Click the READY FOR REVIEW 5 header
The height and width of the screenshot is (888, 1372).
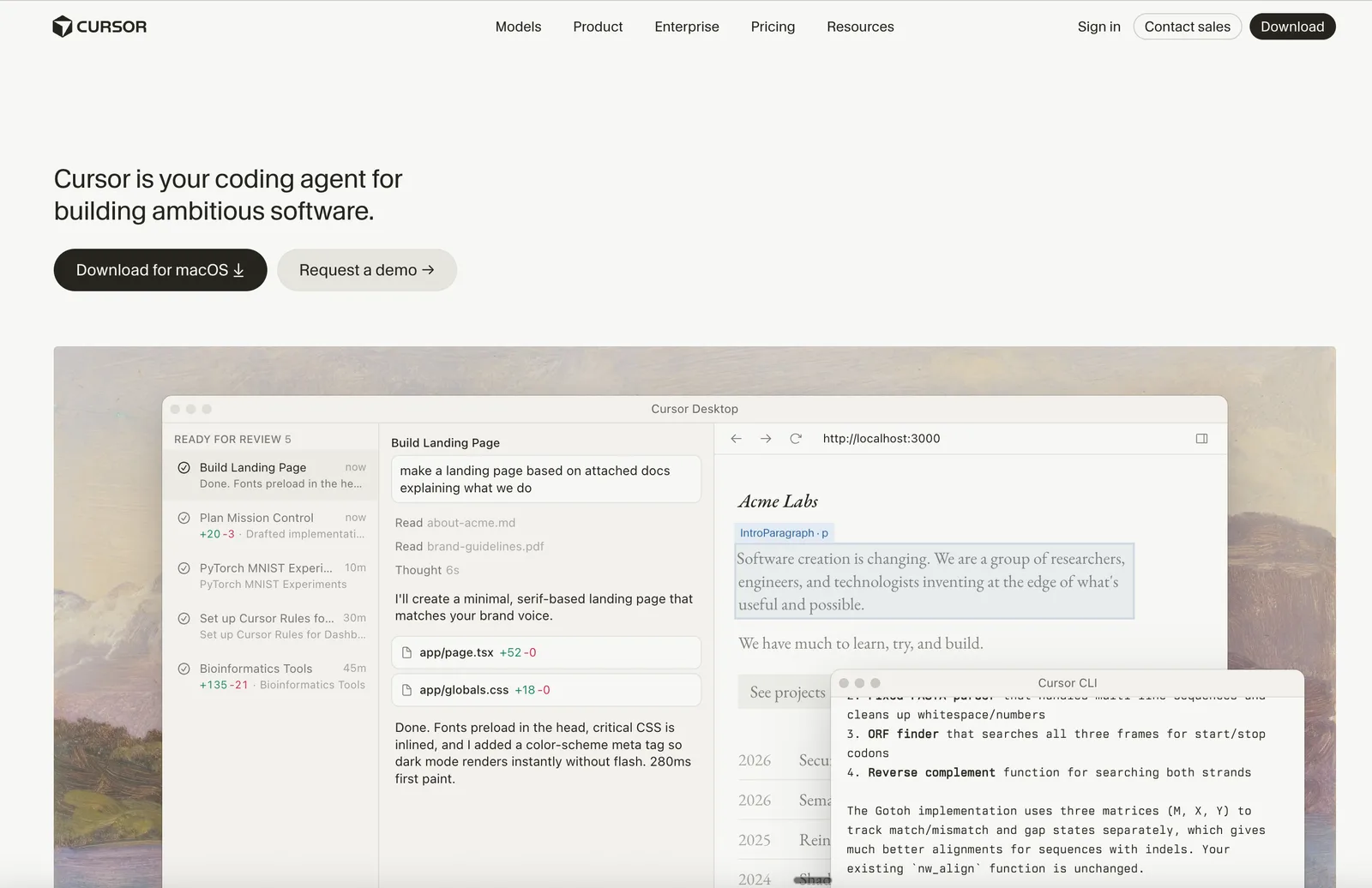coord(232,439)
